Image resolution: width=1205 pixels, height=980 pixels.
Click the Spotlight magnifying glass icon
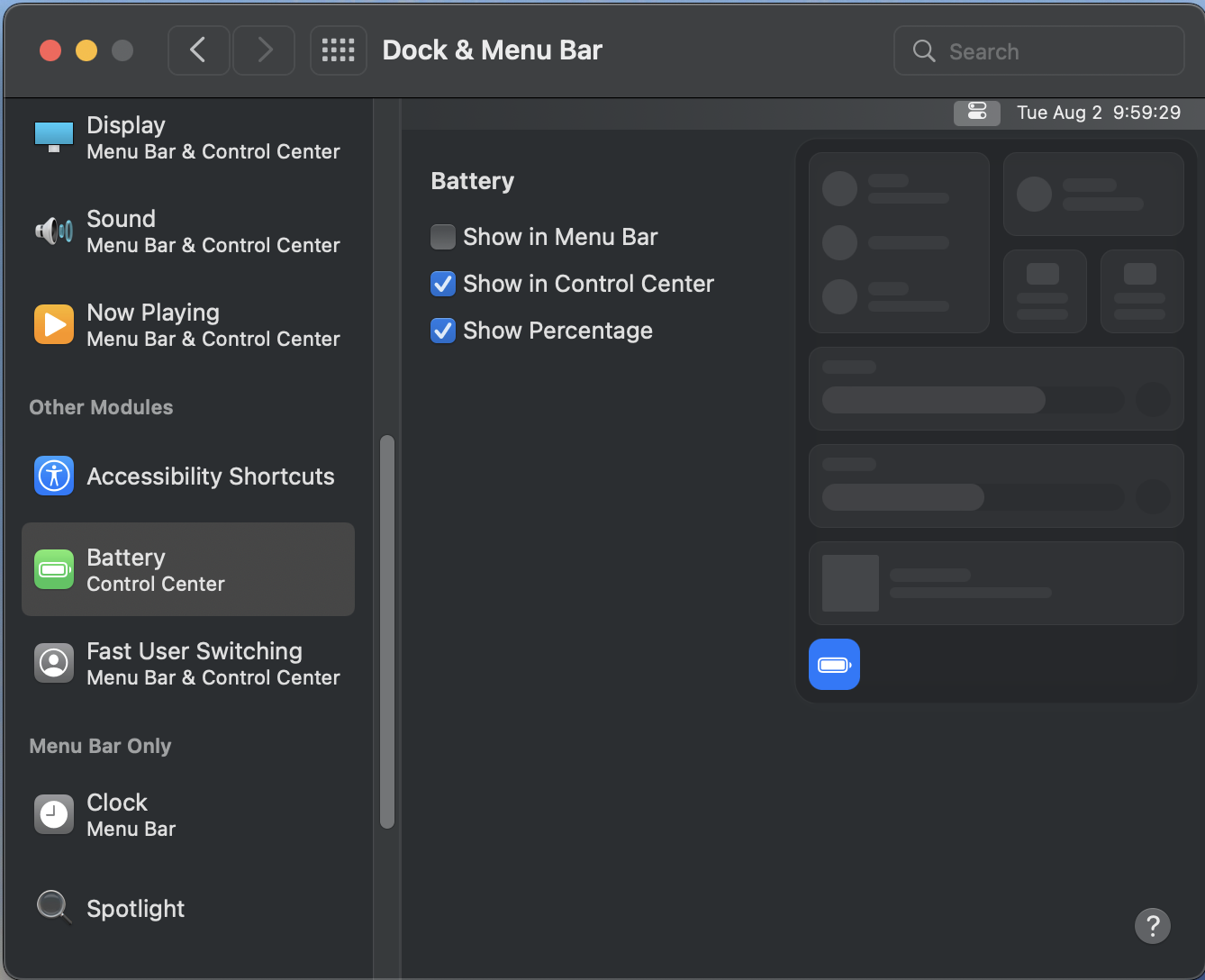click(54, 907)
